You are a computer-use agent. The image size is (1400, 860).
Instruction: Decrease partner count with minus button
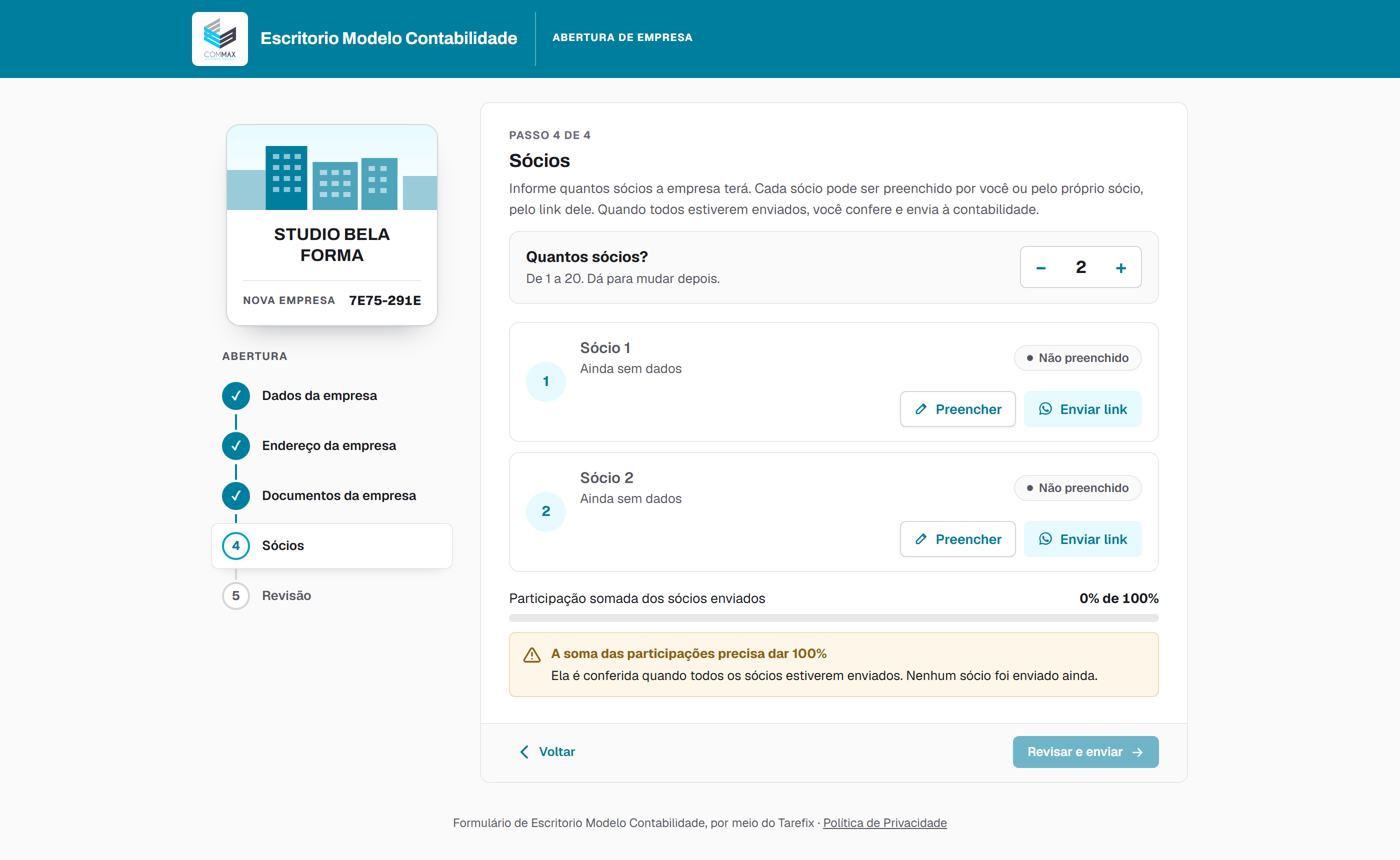(1040, 267)
